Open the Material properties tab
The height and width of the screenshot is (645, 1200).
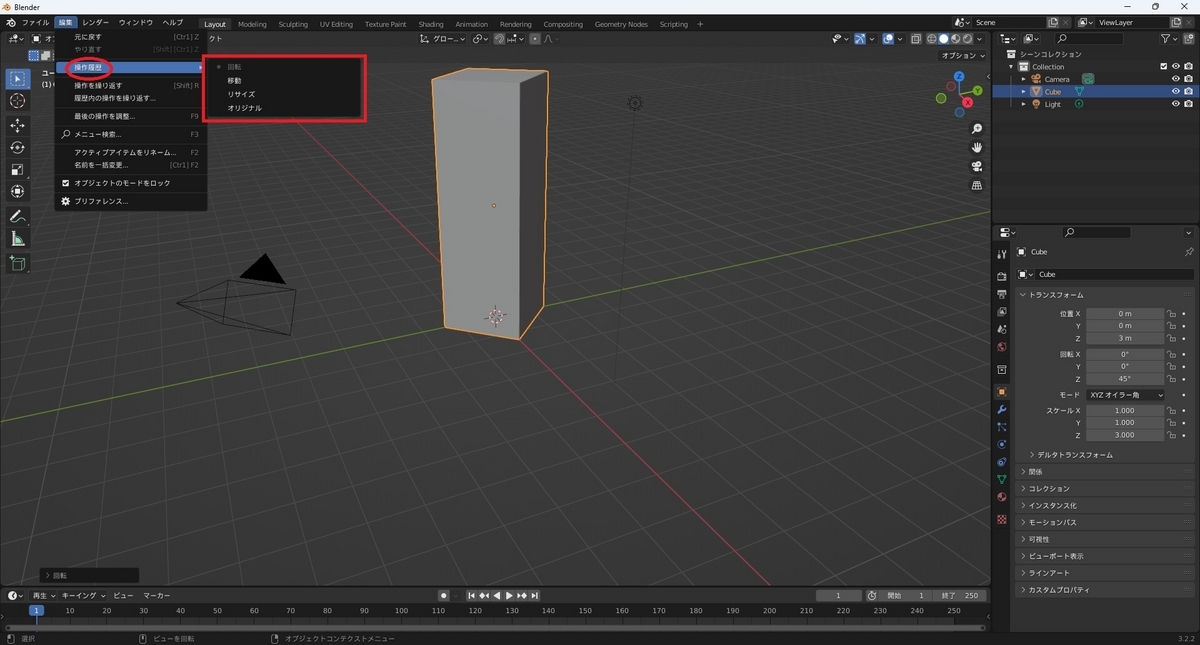click(1001, 497)
